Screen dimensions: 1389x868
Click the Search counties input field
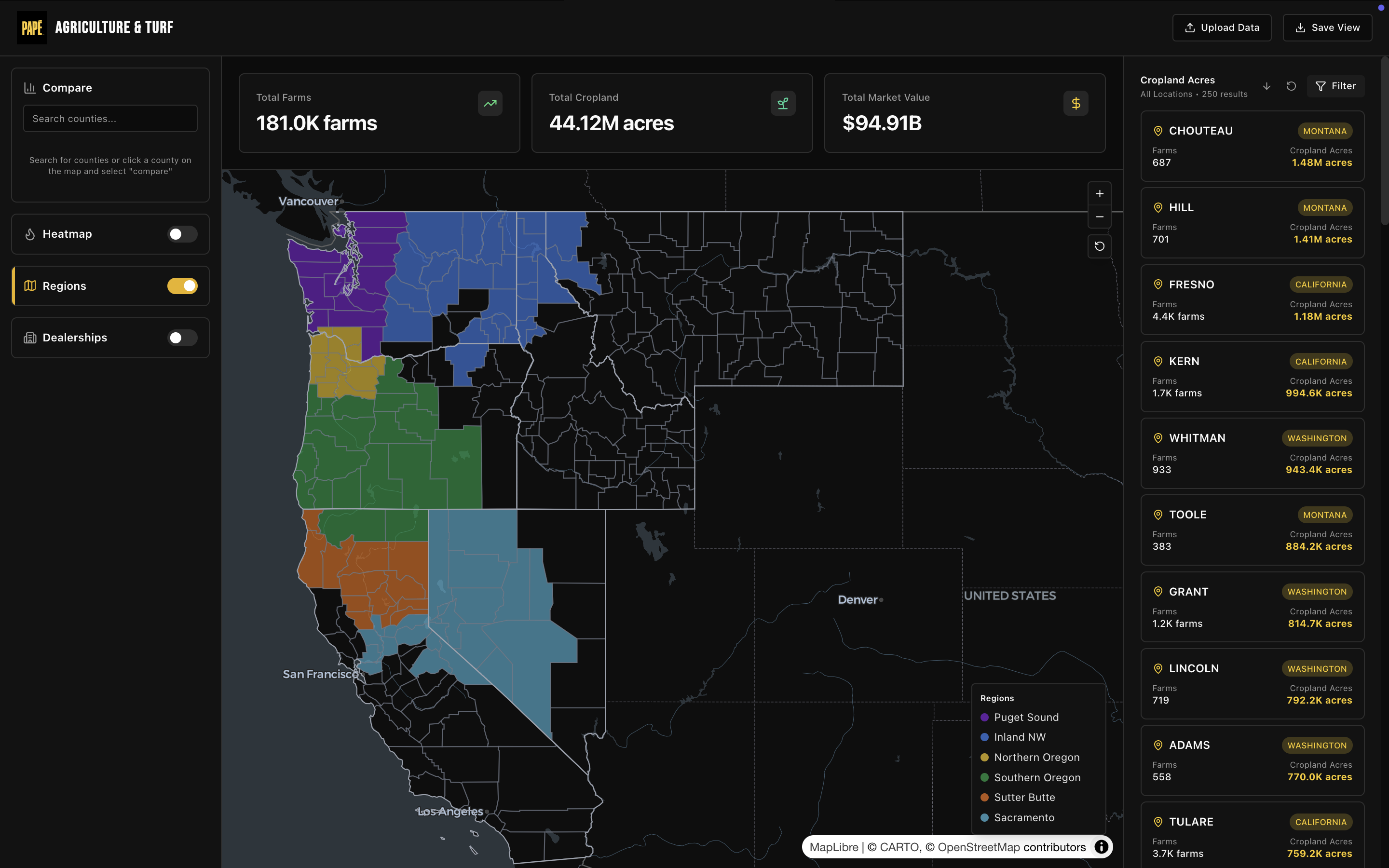[110, 118]
